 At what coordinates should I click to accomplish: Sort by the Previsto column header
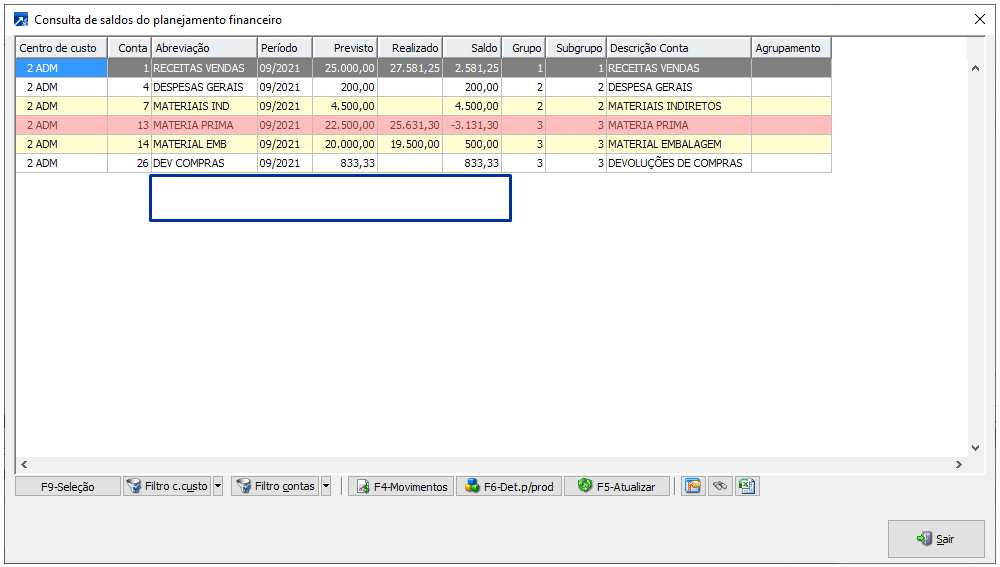click(345, 48)
